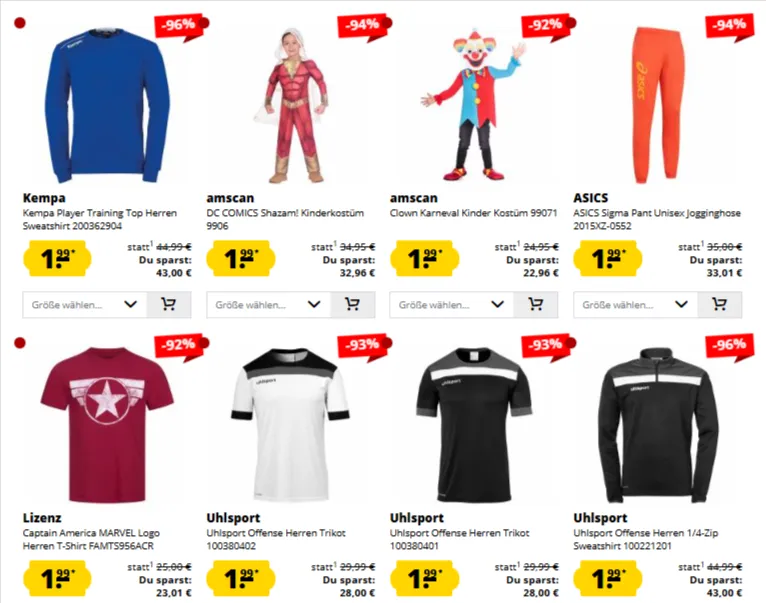Image resolution: width=766 pixels, height=603 pixels.
Task: Open size dropdown for Shazam Kinderkostüm
Action: tap(269, 305)
